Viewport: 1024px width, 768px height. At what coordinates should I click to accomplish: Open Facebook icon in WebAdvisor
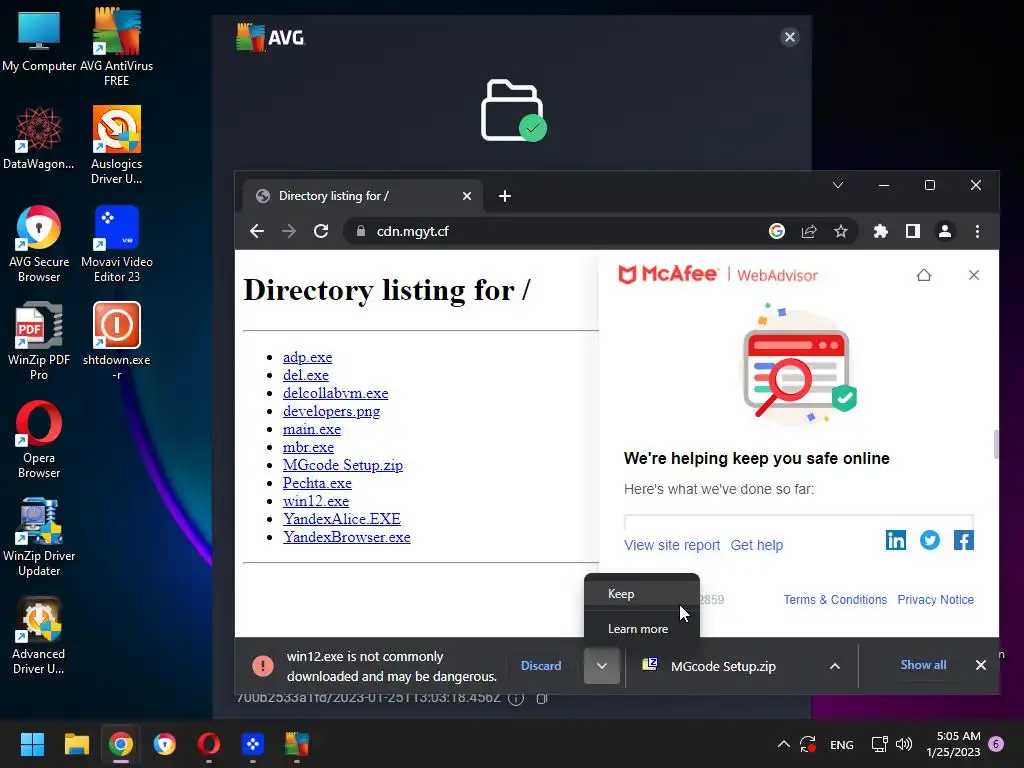click(963, 540)
